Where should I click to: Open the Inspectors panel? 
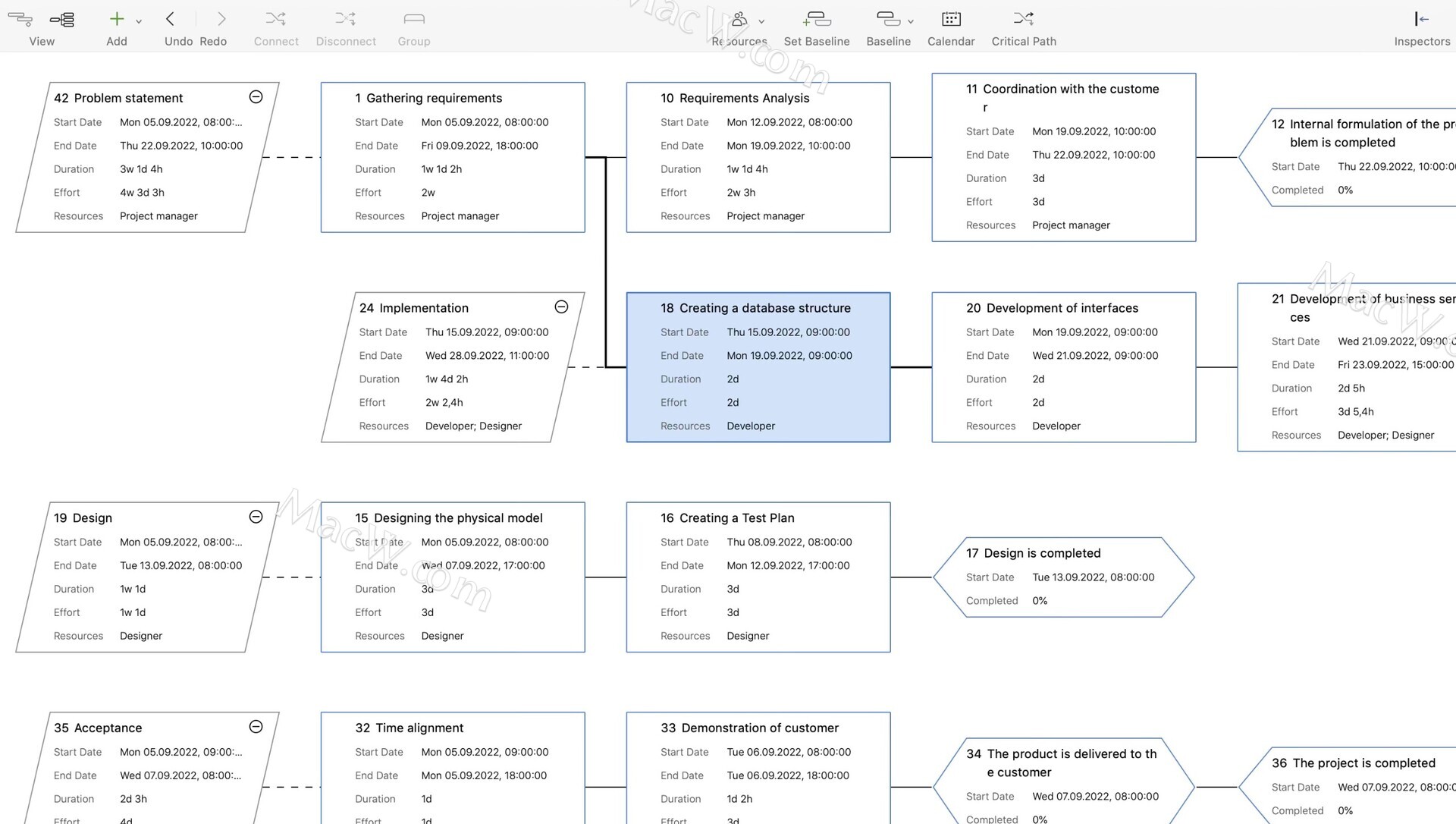coord(1421,19)
